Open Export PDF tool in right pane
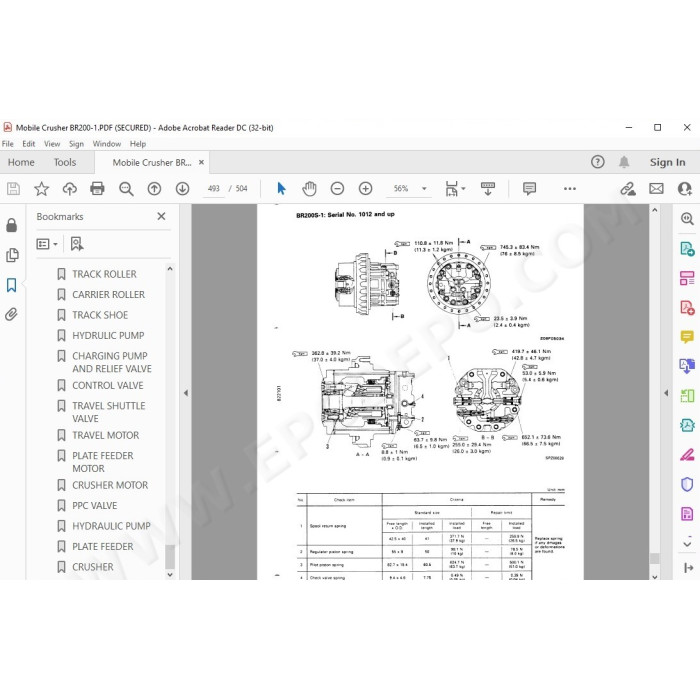Image resolution: width=700 pixels, height=700 pixels. (x=687, y=248)
